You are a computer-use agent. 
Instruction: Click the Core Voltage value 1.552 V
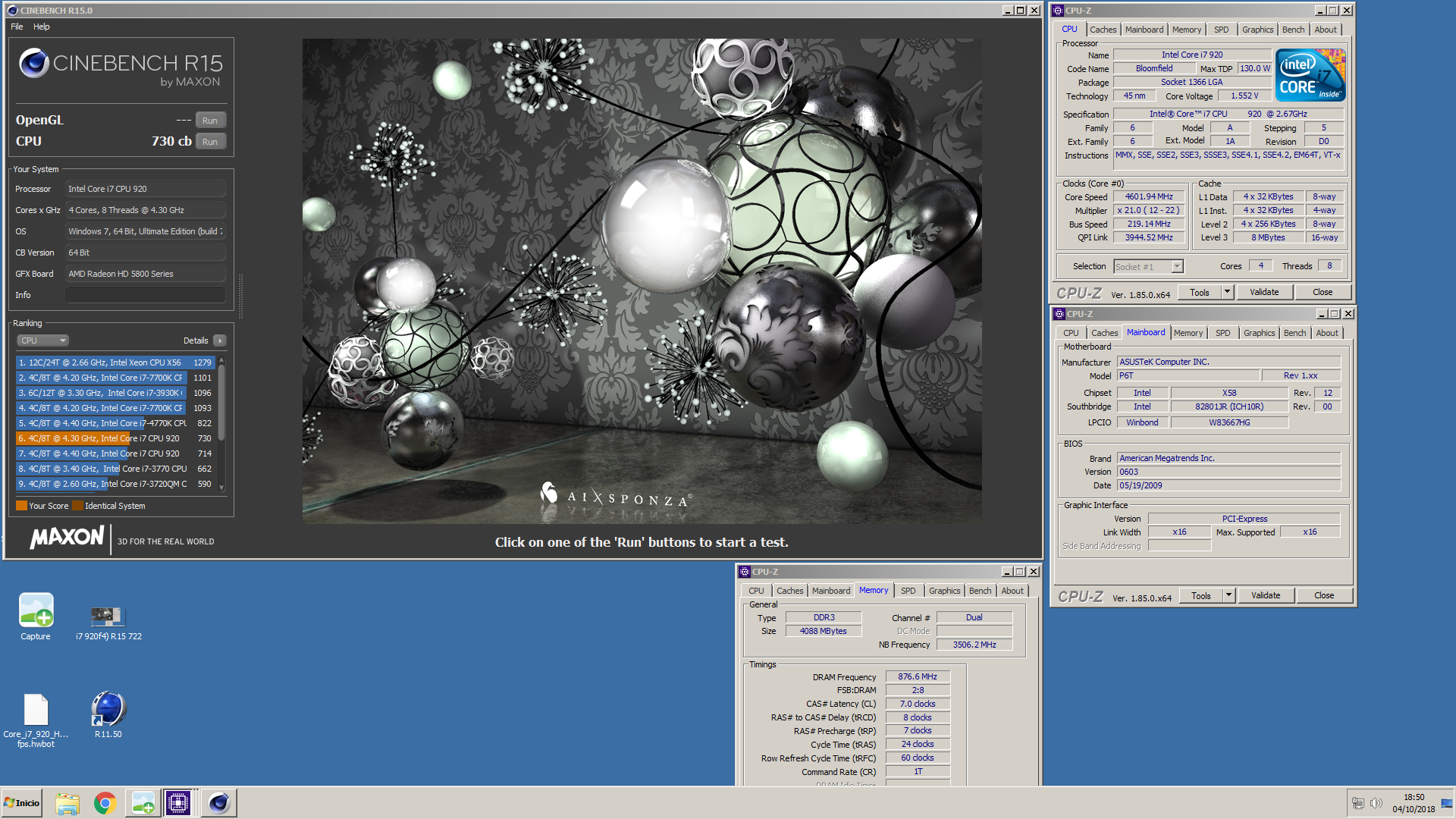1244,96
